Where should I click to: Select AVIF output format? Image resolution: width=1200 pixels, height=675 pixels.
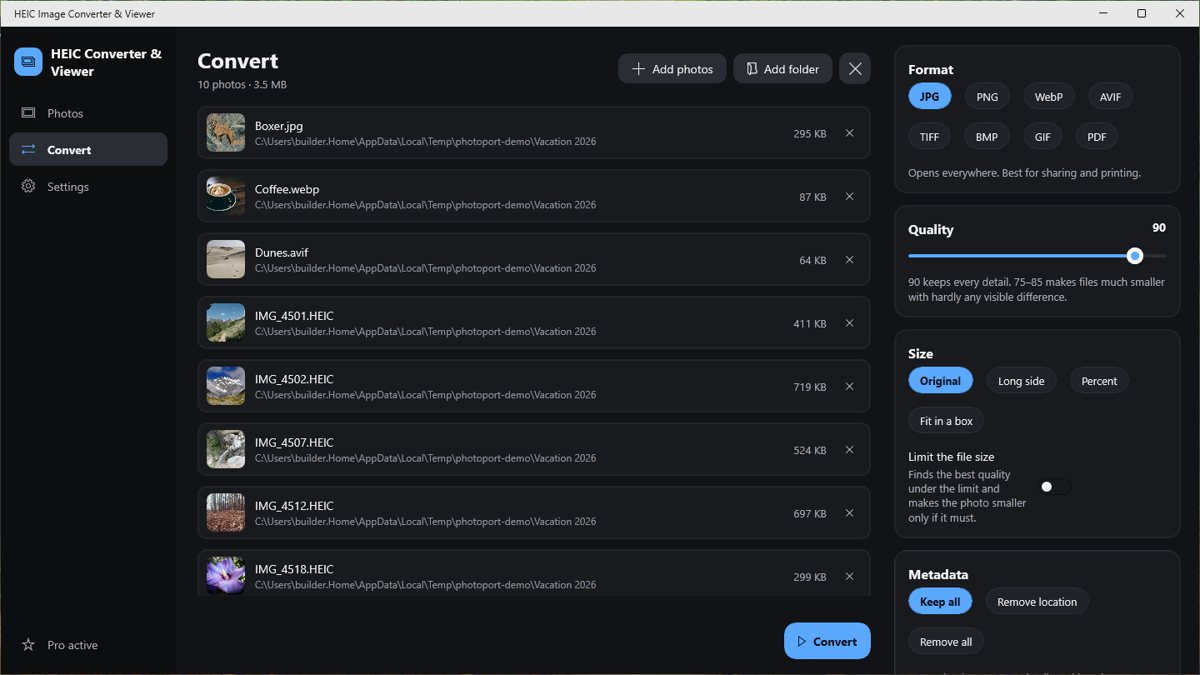1111,97
